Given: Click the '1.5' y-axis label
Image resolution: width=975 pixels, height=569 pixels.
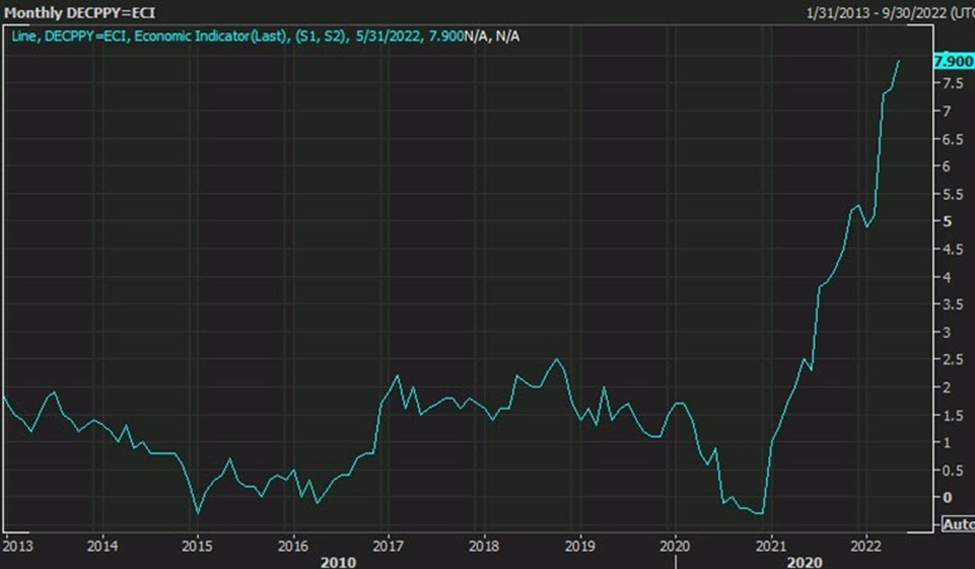Looking at the screenshot, I should tap(953, 415).
